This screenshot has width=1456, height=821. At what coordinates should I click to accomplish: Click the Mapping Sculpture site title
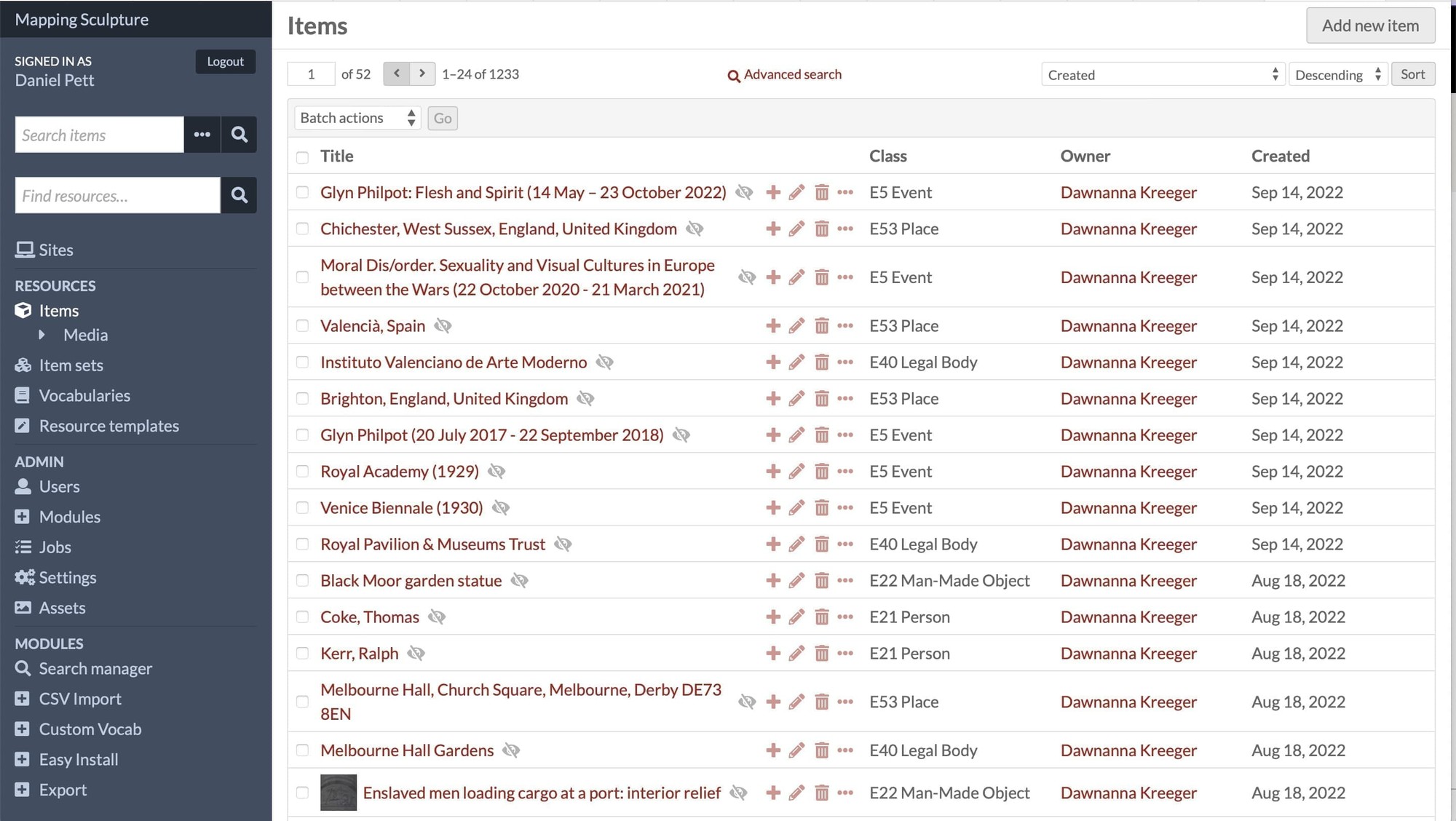pyautogui.click(x=82, y=20)
